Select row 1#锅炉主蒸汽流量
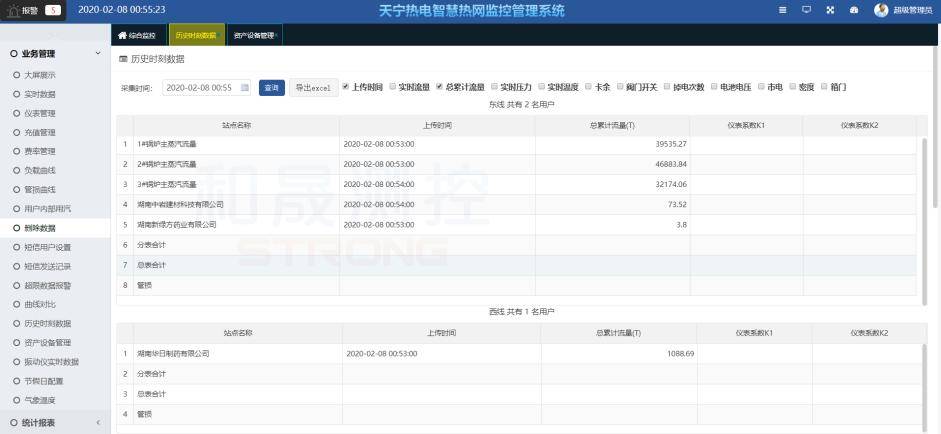This screenshot has width=941, height=434. coord(516,145)
